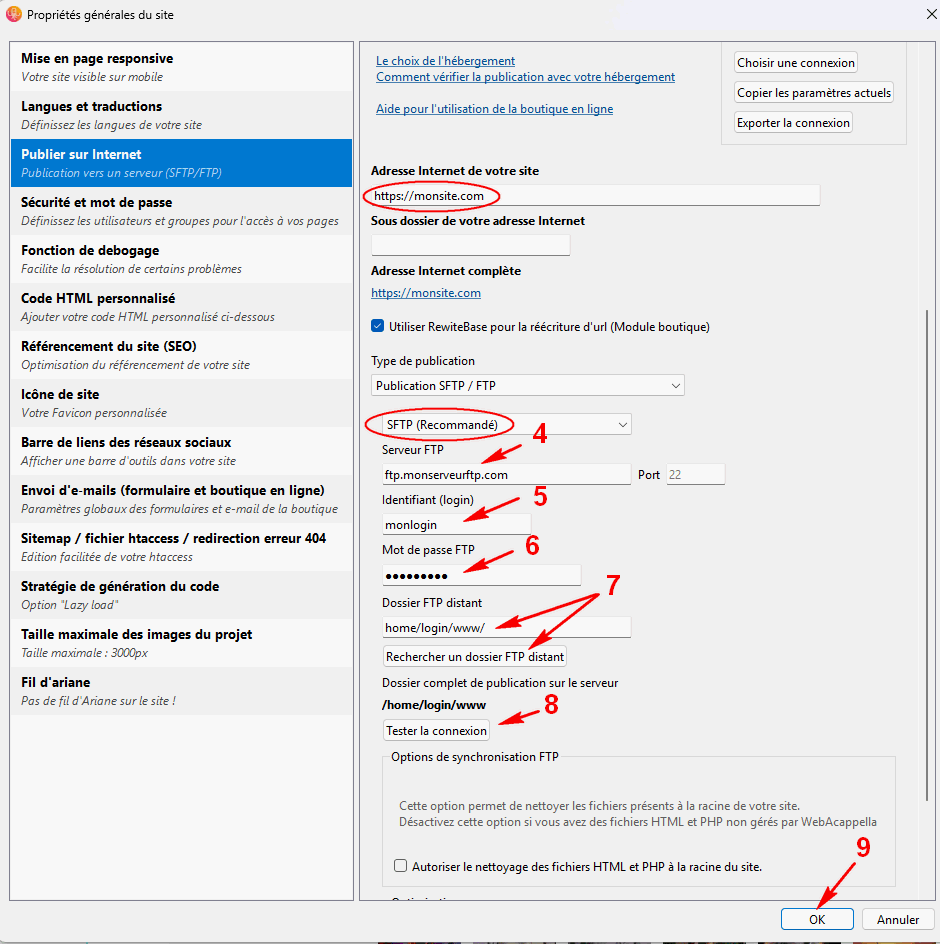Click the WebAcappella app icon in title bar
Viewport: 940px width, 944px height.
pos(13,14)
